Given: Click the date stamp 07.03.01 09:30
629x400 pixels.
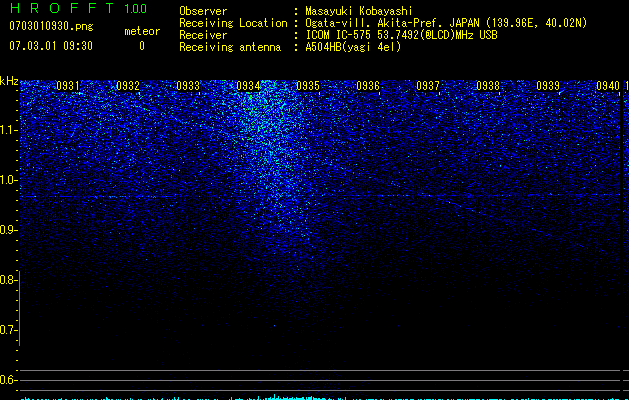Looking at the screenshot, I should [51, 46].
